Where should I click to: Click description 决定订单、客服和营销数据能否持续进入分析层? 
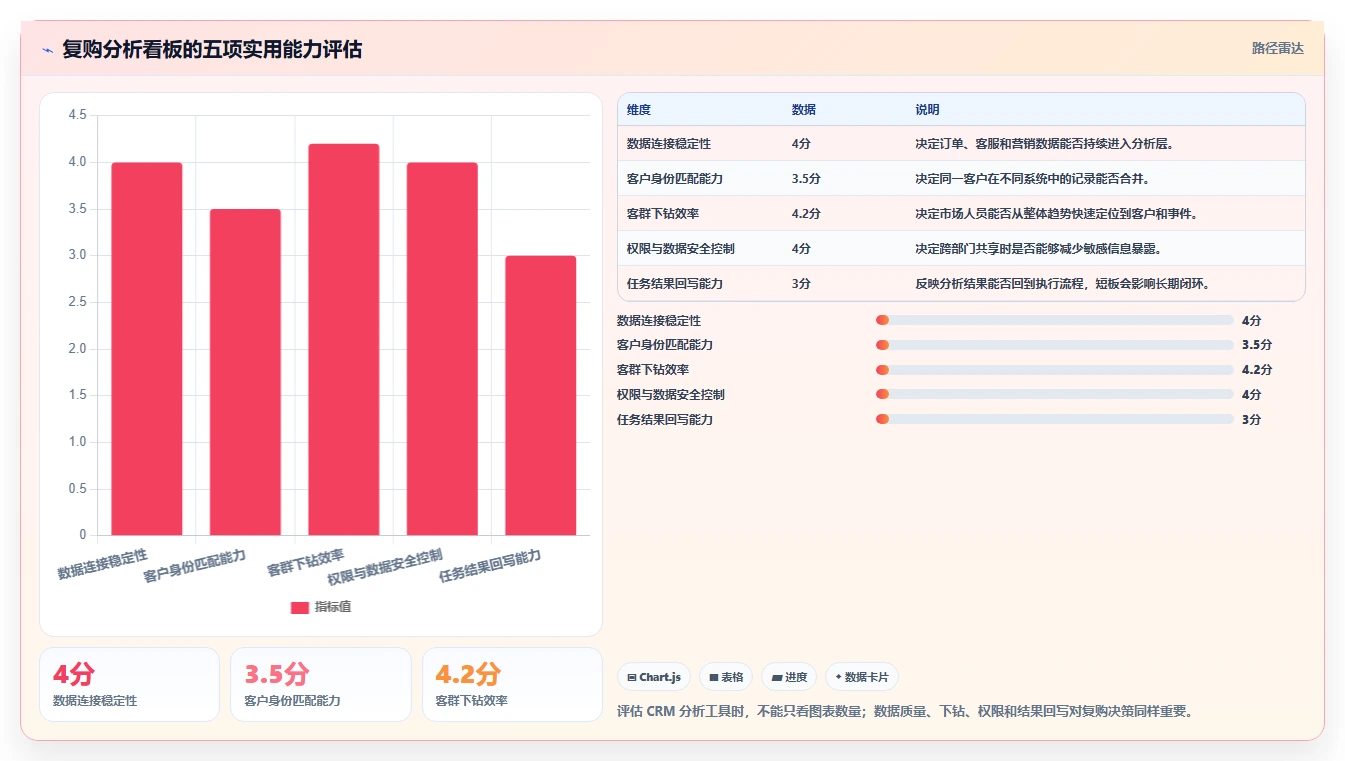(1044, 144)
